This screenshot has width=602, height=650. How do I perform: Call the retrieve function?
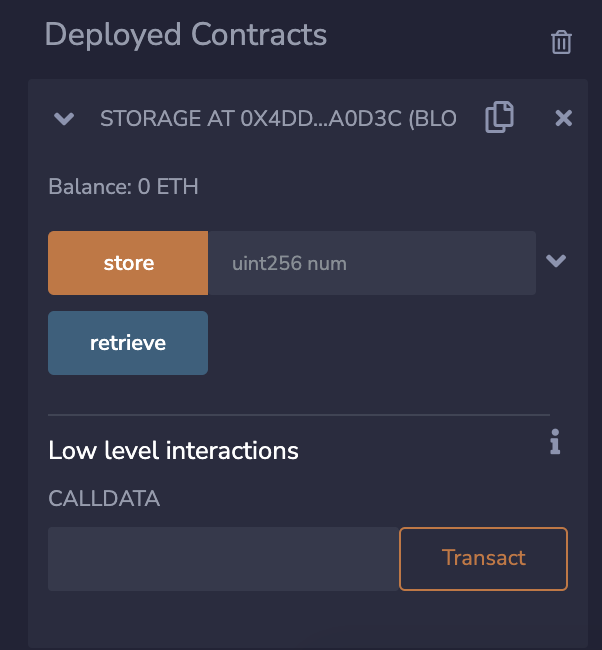[128, 343]
